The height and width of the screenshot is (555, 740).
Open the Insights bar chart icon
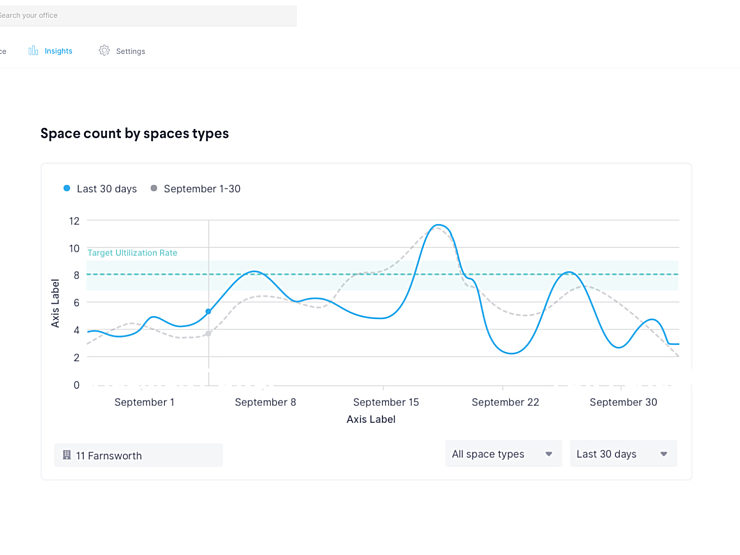33,50
